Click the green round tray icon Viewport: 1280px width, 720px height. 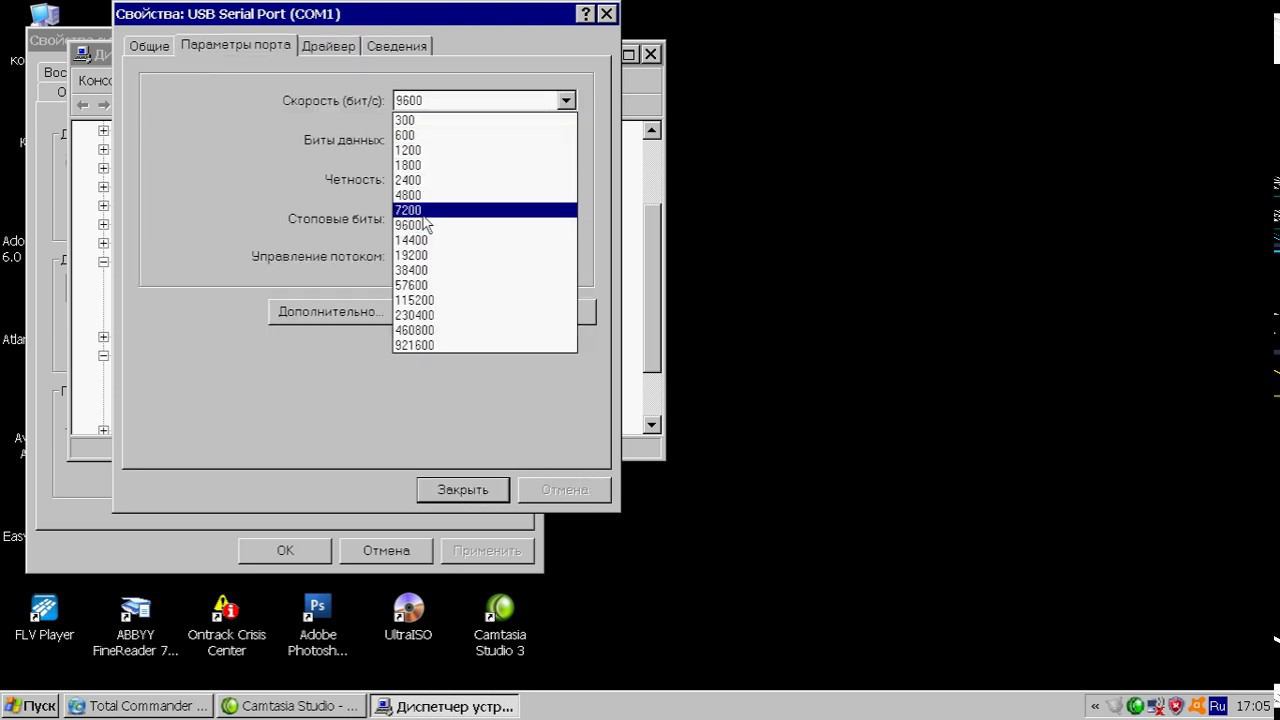(1135, 706)
